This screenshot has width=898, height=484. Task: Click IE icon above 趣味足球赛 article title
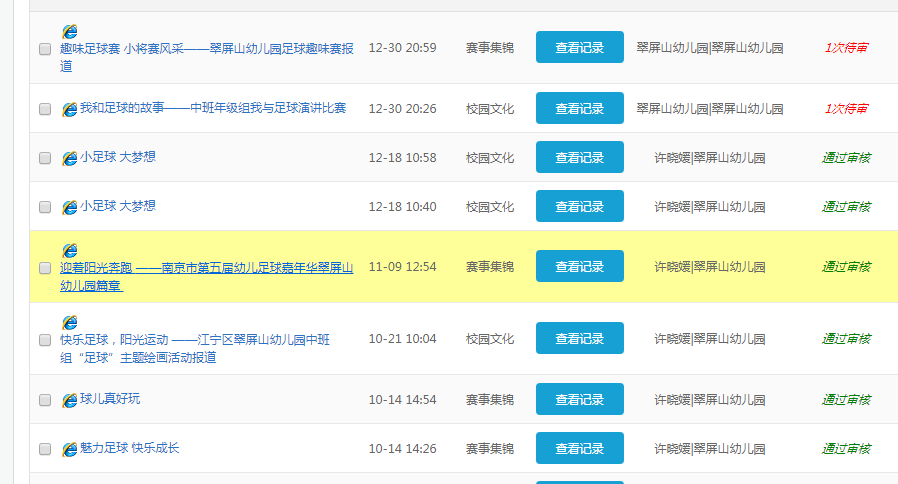[70, 32]
